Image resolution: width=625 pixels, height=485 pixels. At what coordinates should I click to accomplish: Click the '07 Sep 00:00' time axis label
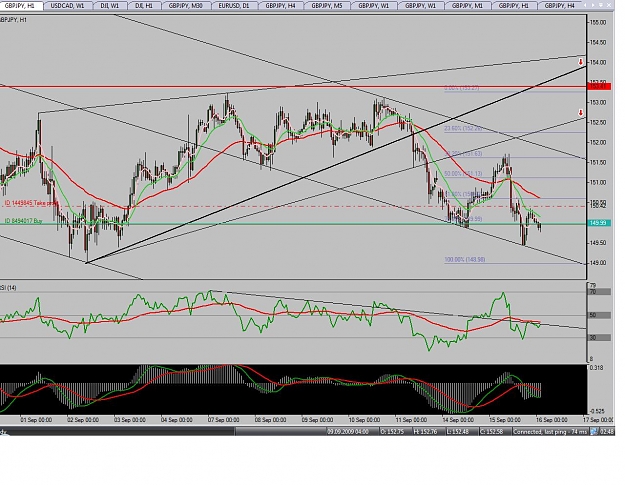pyautogui.click(x=224, y=420)
